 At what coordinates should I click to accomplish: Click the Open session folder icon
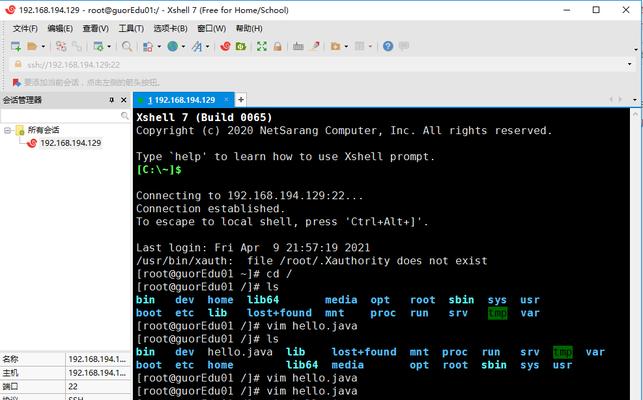[x=32, y=46]
